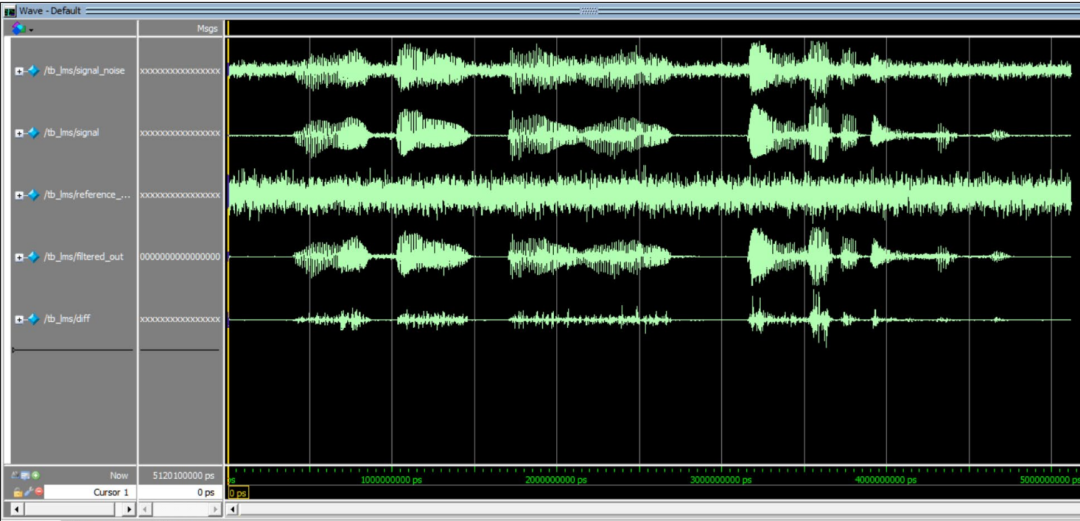Open the dropdown arrow beside the format icon
This screenshot has width=1080, height=521.
tap(32, 30)
